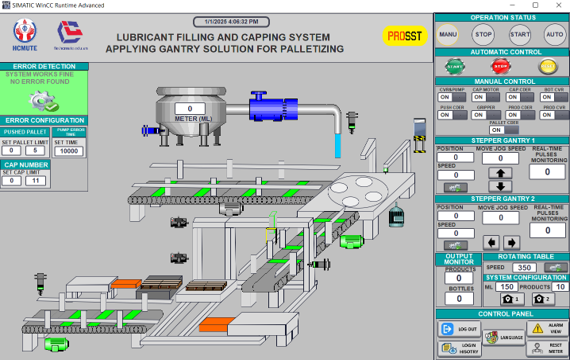This screenshot has height=360, width=570.
Task: Select home position 1 in System Configuration
Action: pyautogui.click(x=511, y=299)
